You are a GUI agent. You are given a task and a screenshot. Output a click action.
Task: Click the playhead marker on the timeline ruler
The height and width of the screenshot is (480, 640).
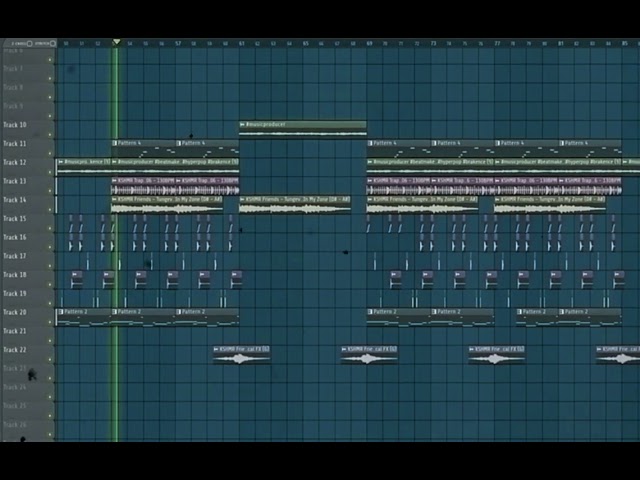tap(116, 42)
